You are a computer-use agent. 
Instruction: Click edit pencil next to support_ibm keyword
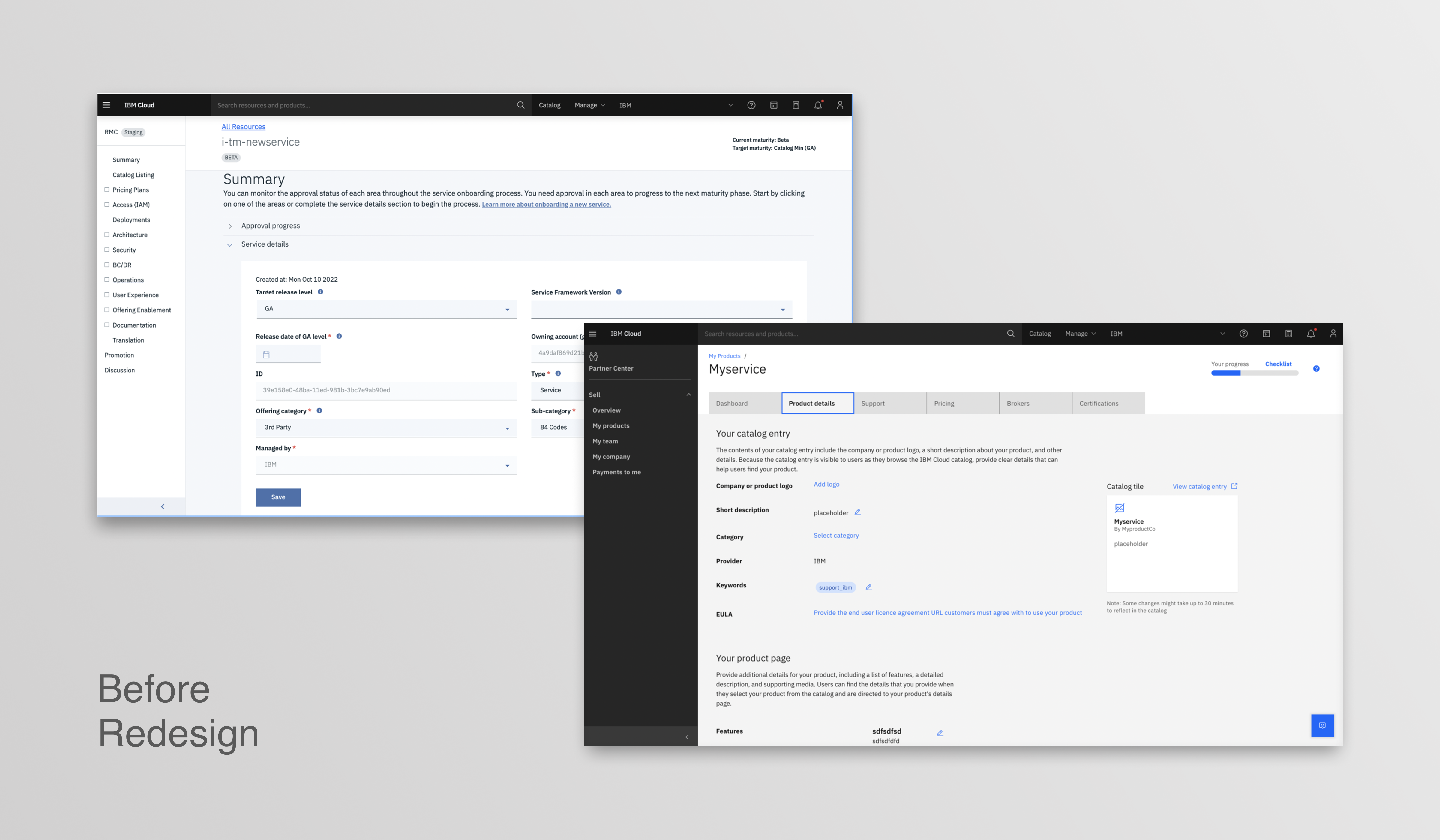point(868,587)
